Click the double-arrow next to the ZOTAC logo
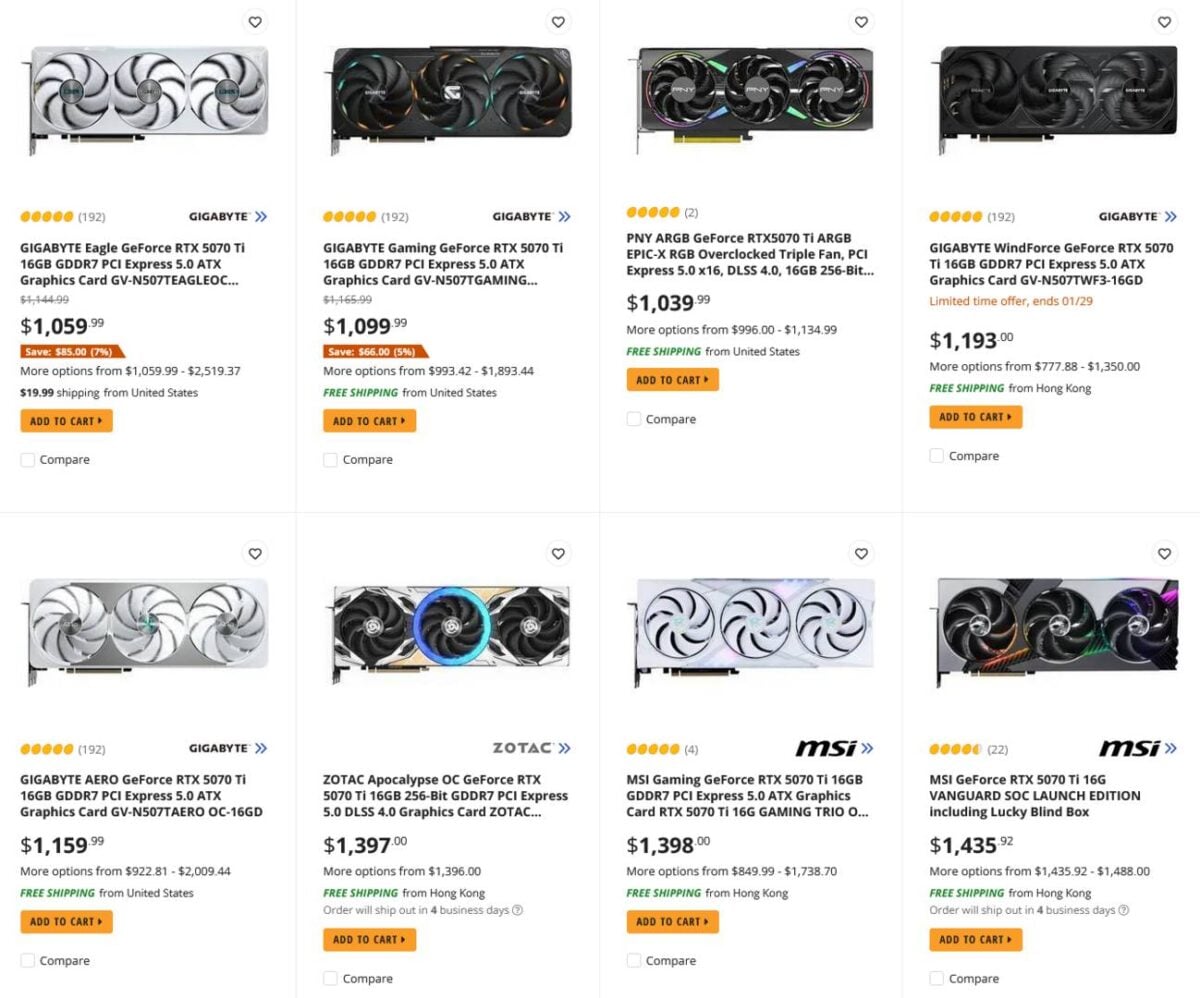 566,747
